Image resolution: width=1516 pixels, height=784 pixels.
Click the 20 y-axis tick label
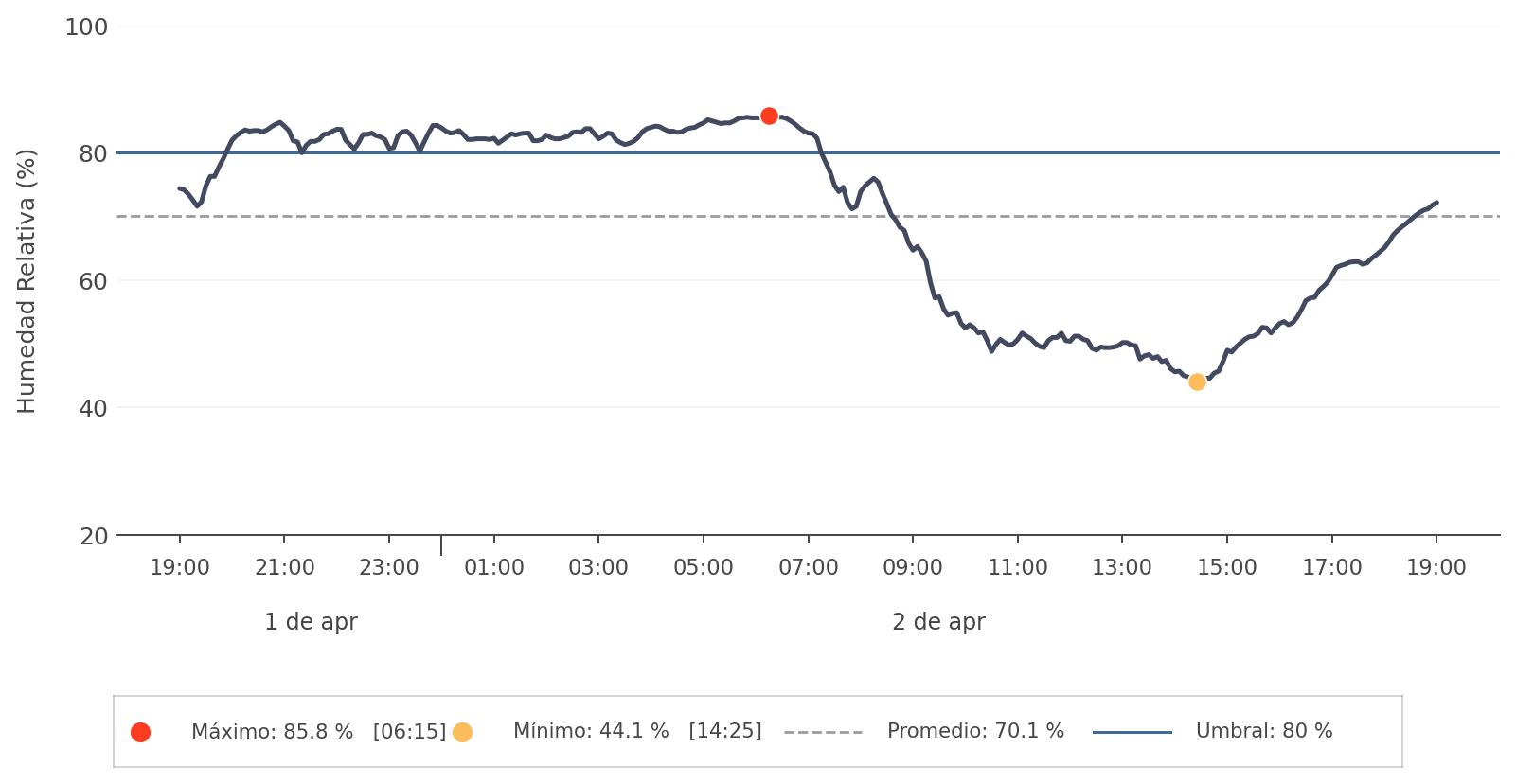(93, 537)
